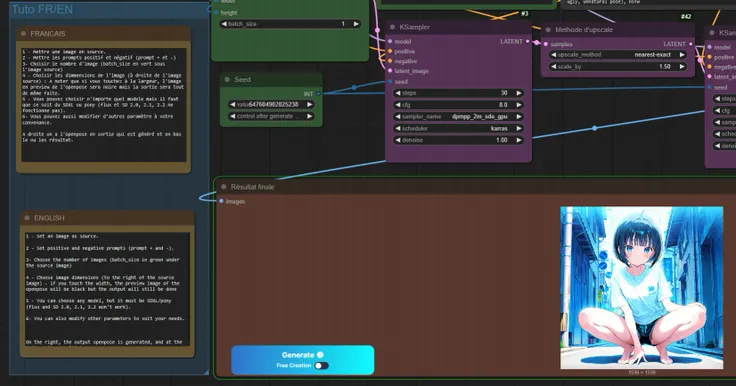Open the generated anime image thumbnail
Image resolution: width=736 pixels, height=386 pixels.
(x=642, y=288)
